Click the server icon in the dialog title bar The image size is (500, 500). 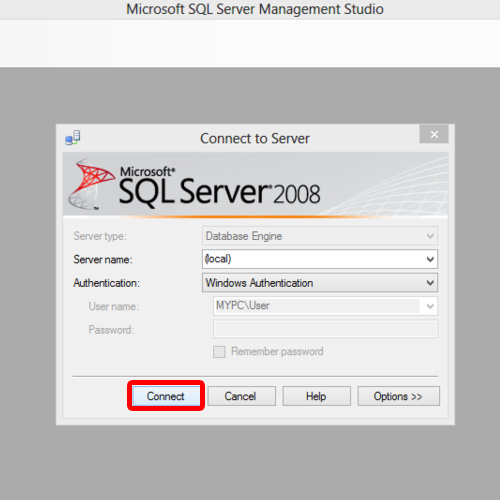coord(73,138)
